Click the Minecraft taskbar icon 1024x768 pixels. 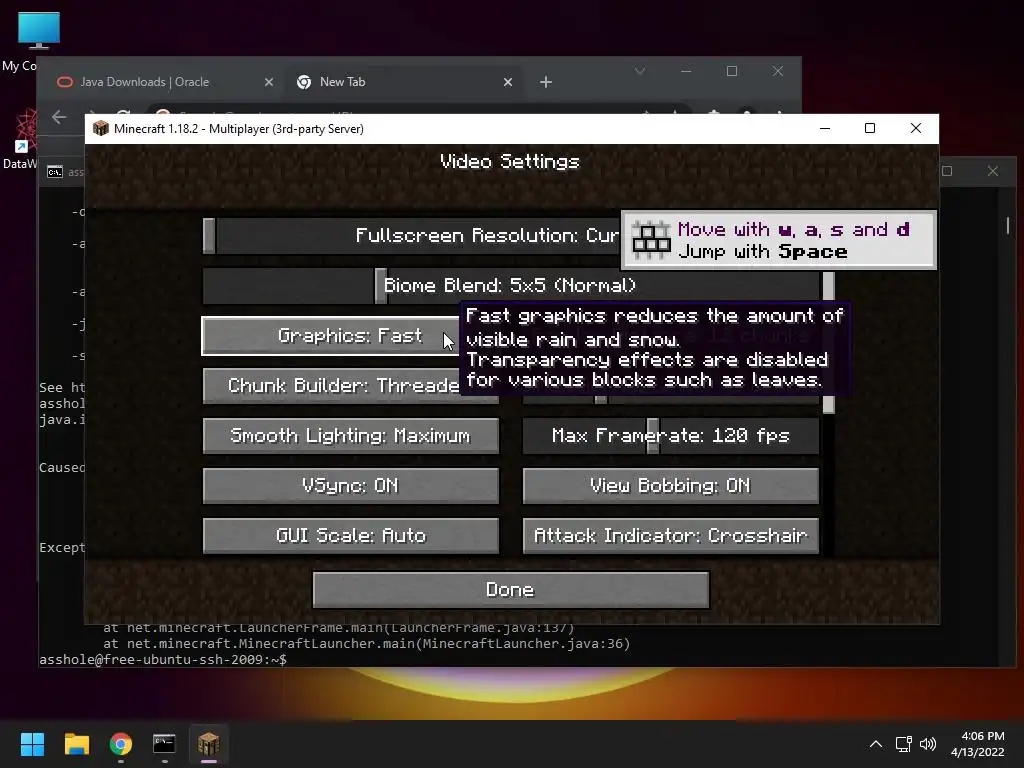tap(209, 744)
